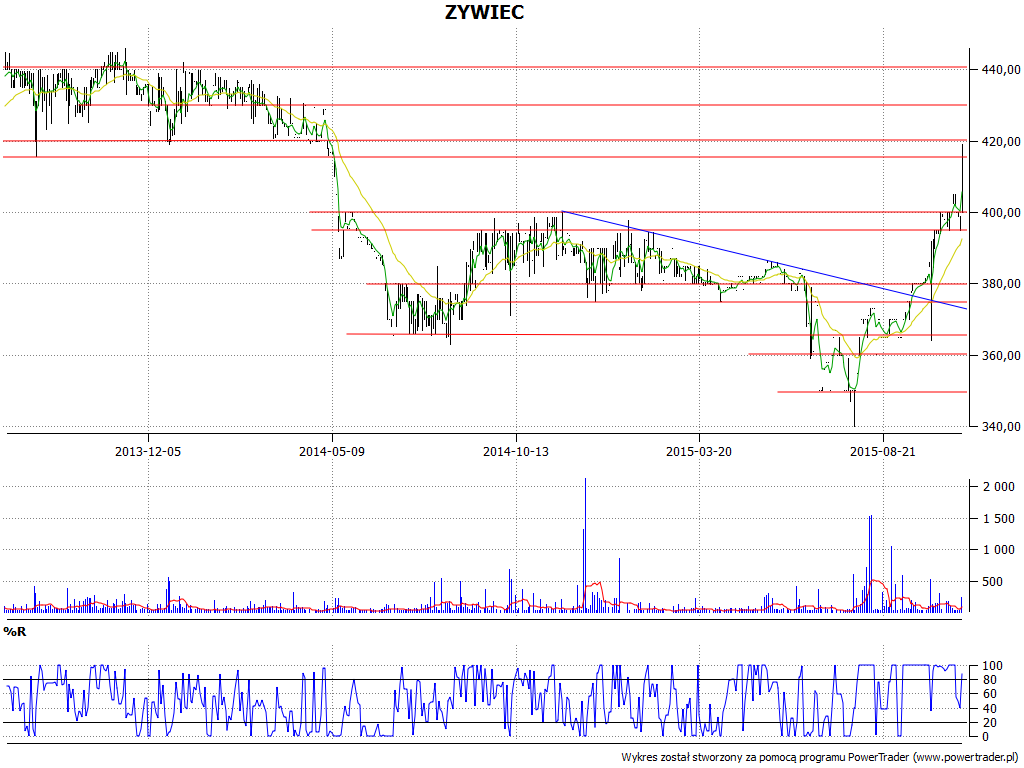Click the 2013-12-05 date label
Screen dimensions: 1024x768
(x=148, y=451)
